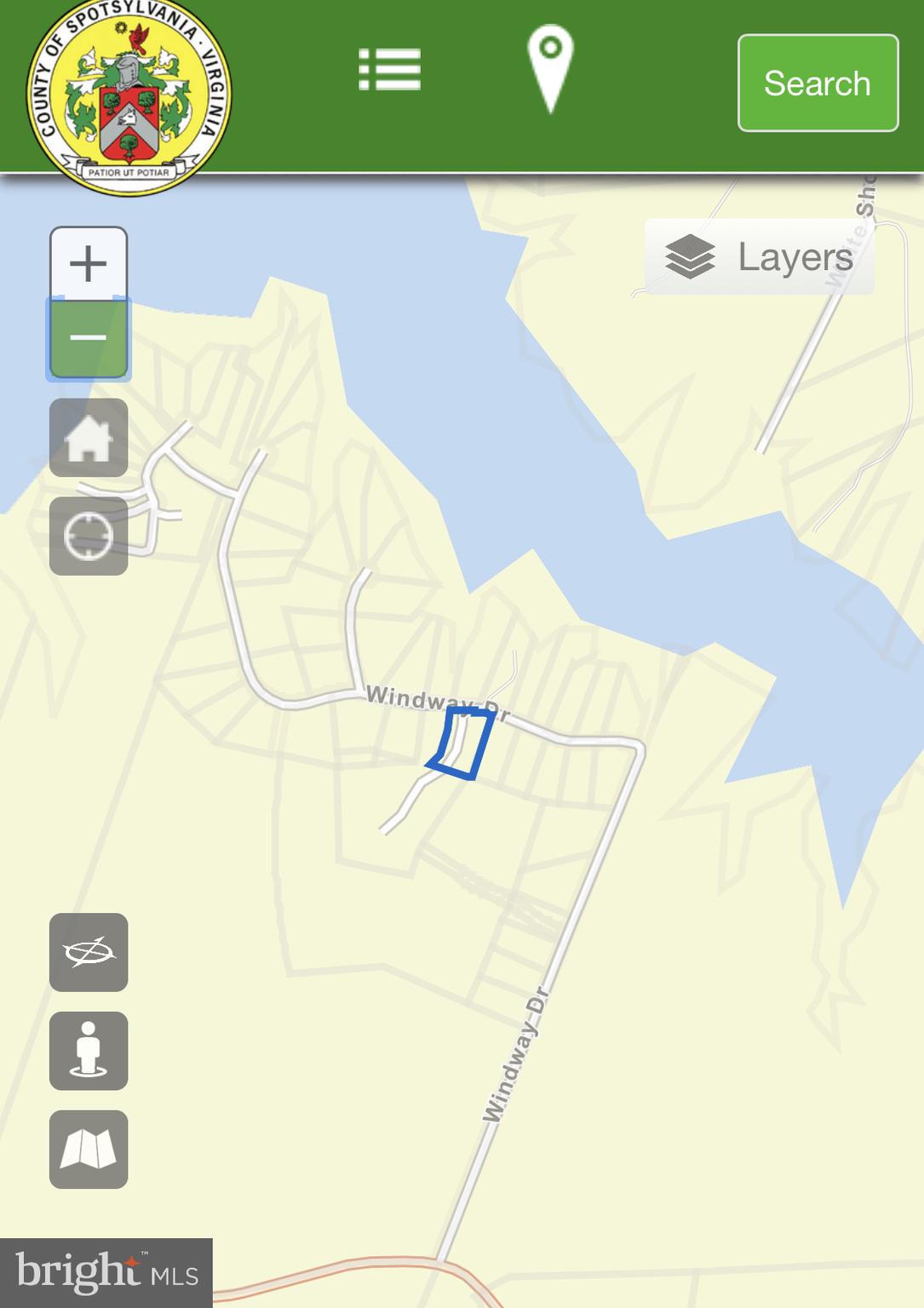
Task: Activate the street view person icon
Action: 89,1051
